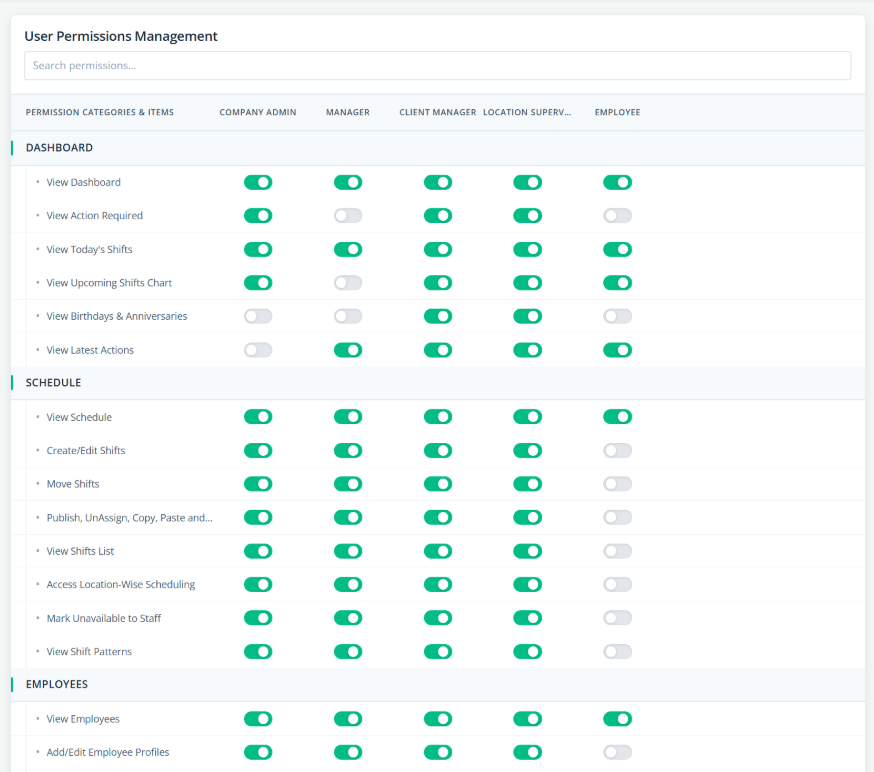
Task: Click the Company Admin column header
Action: (x=258, y=113)
